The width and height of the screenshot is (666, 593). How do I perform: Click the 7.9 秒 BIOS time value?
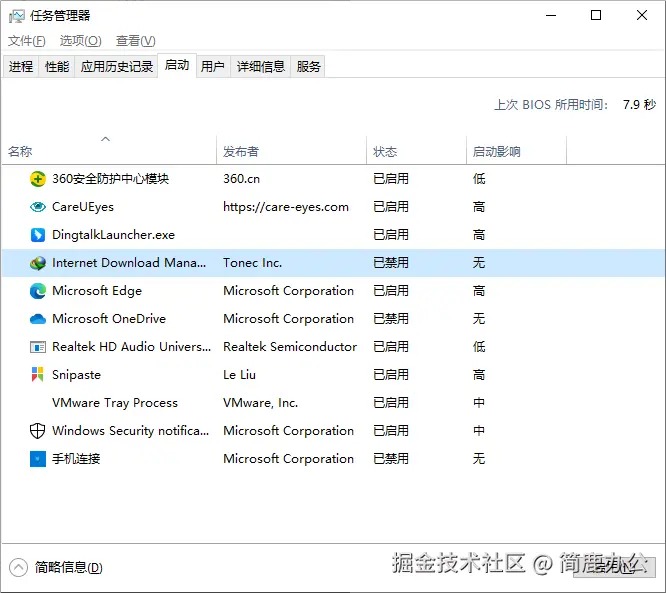(x=640, y=104)
